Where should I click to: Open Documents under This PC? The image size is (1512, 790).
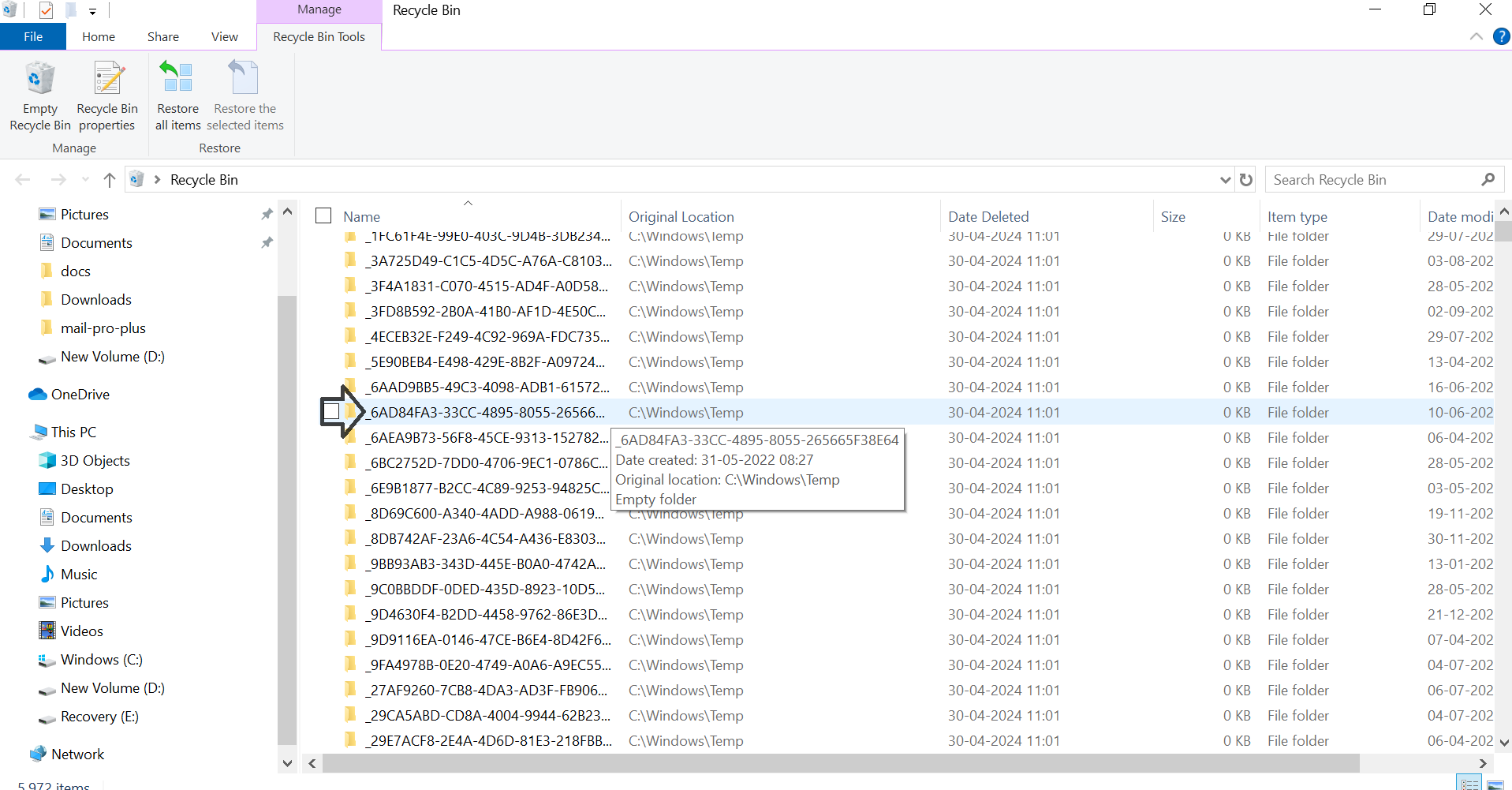(86, 518)
